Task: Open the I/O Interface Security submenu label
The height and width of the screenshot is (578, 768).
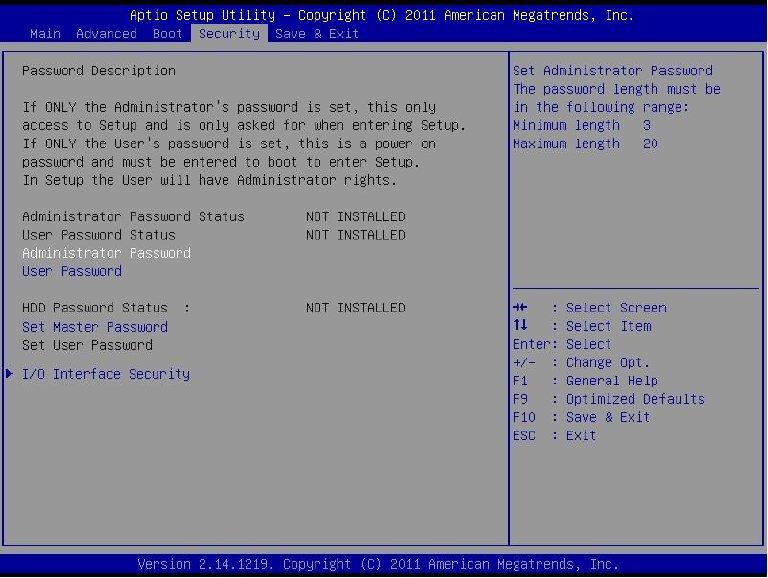Action: 106,374
